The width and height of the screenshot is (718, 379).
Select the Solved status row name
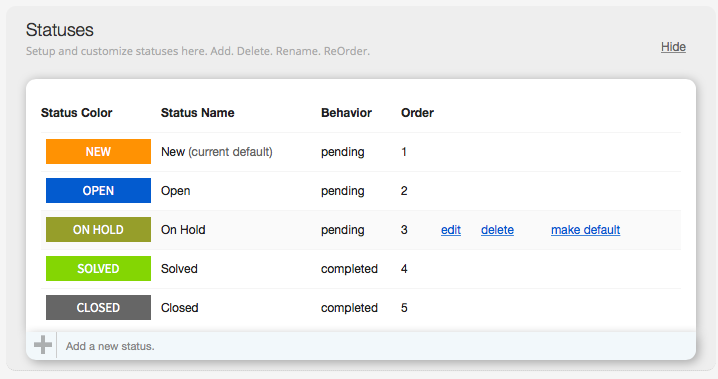(x=179, y=269)
